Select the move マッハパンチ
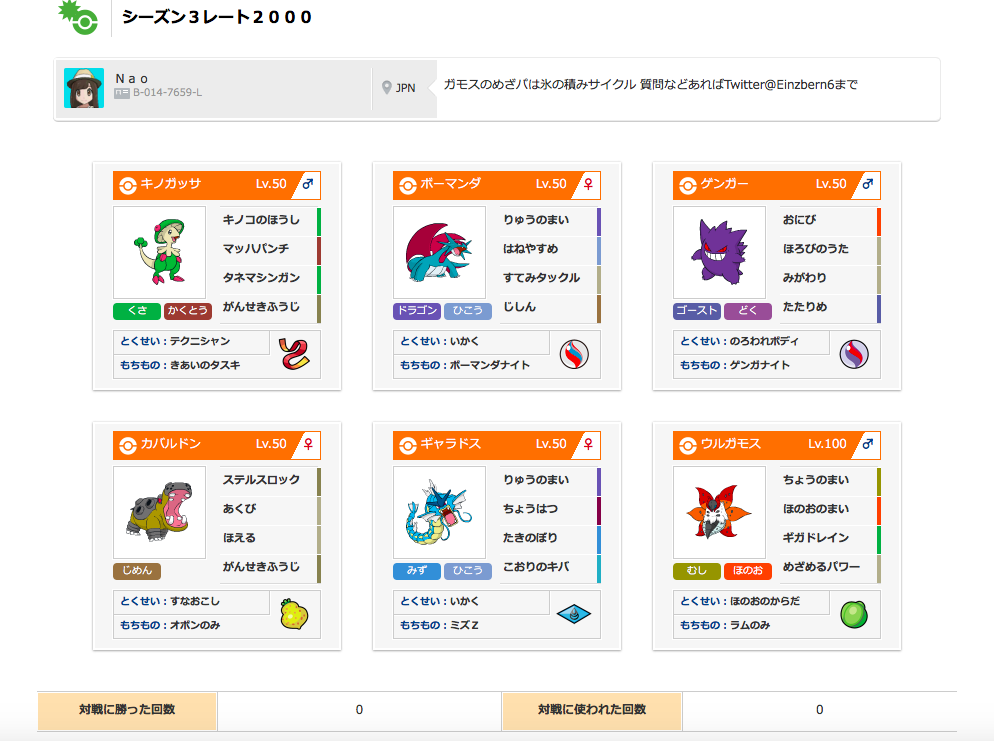 (270, 249)
